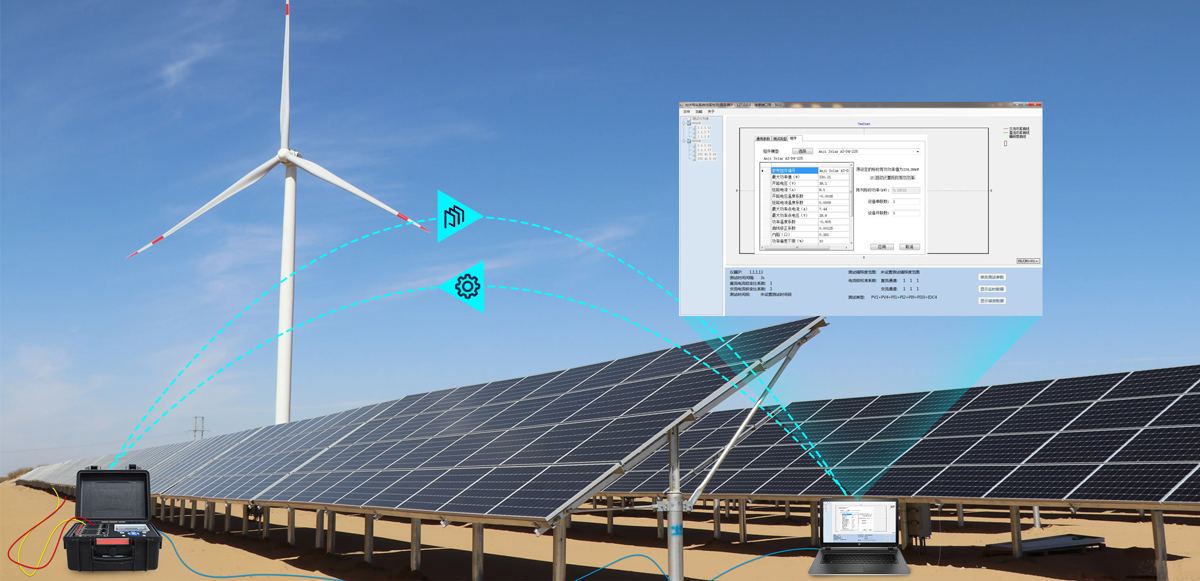Click the second group folder icon in tree
Screen dimensions: 1200x581
pos(688,141)
